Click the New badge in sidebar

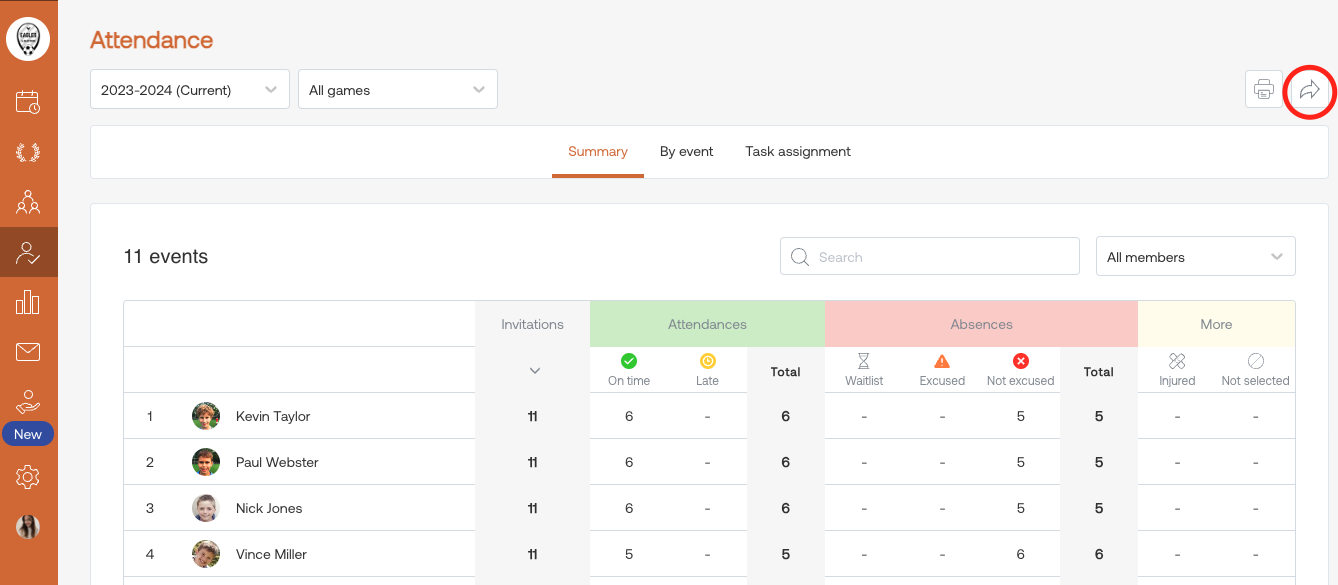(28, 434)
